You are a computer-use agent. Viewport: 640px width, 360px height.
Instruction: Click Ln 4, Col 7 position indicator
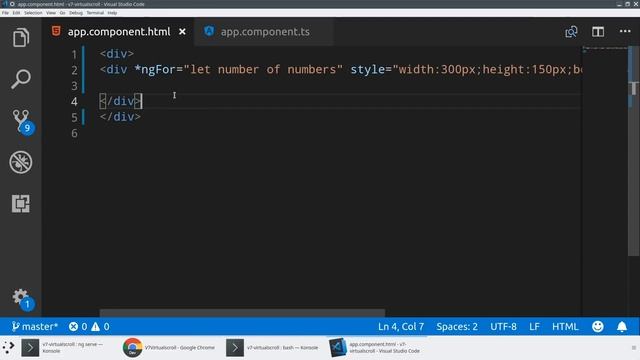pos(401,327)
